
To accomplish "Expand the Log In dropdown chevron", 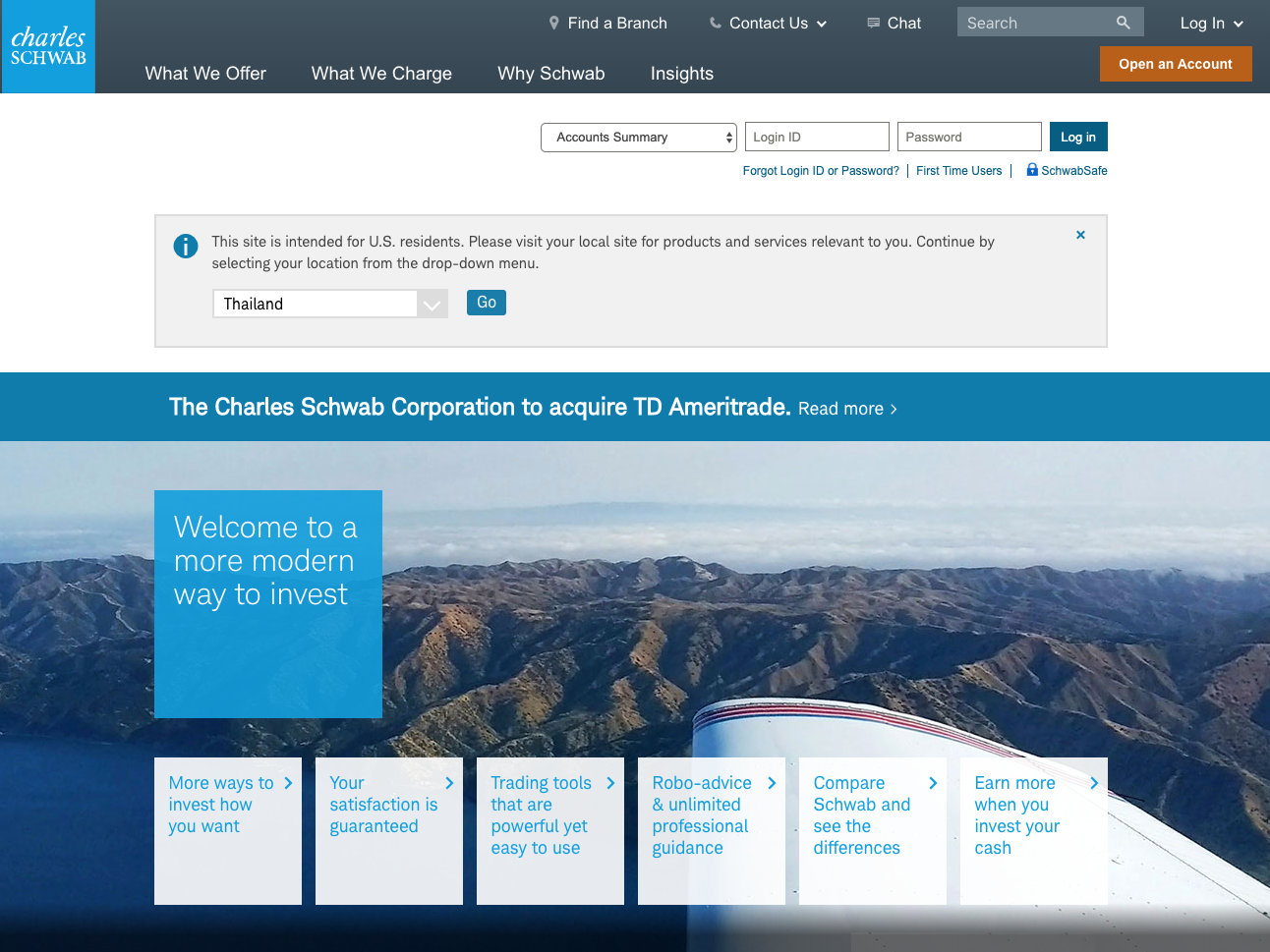I will pos(1239,24).
